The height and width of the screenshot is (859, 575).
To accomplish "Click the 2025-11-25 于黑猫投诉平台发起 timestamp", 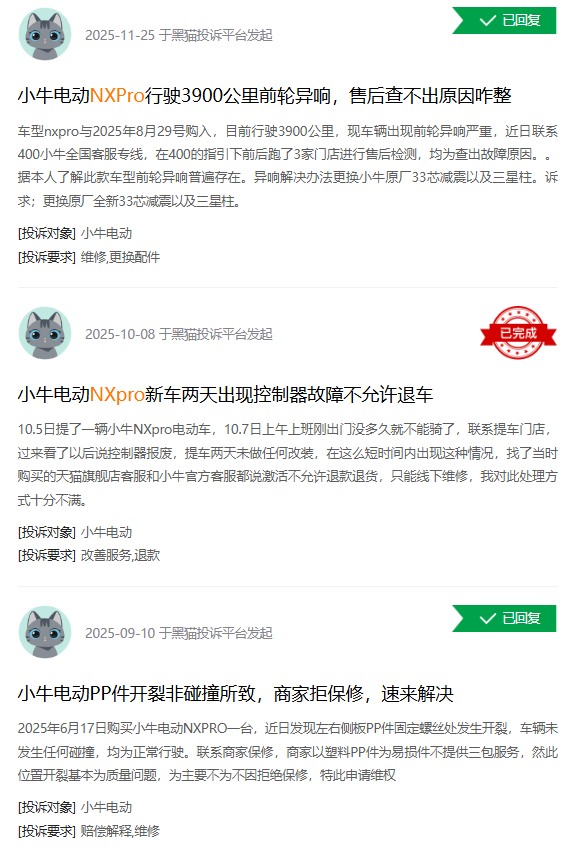I will tap(179, 35).
